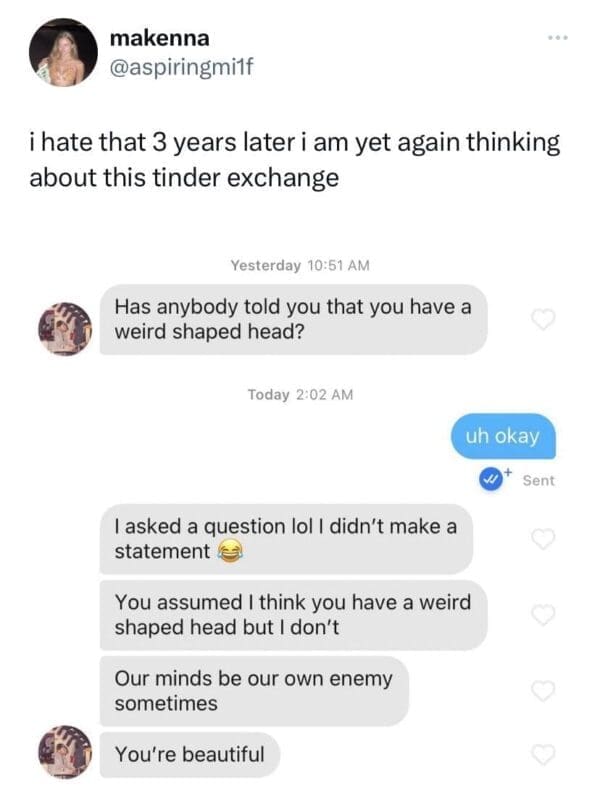Image resolution: width=600 pixels, height=798 pixels.
Task: Click the 'Sent' status label
Action: coord(538,480)
